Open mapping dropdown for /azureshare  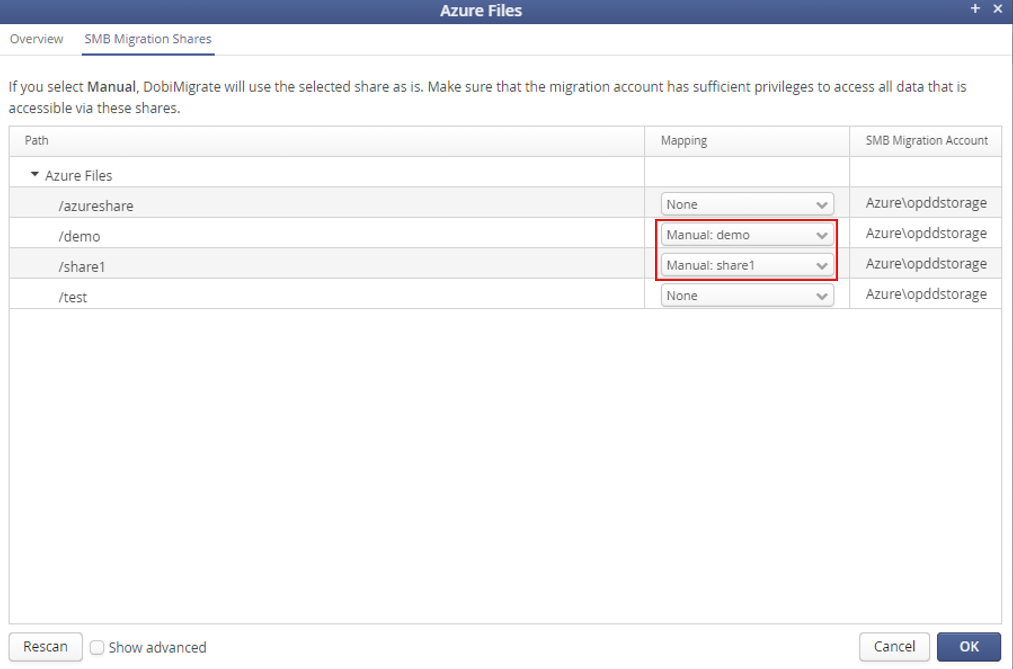747,204
